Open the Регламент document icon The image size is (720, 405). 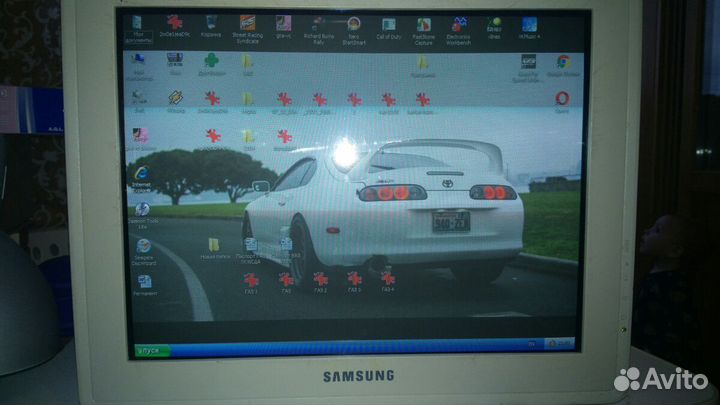(x=145, y=285)
